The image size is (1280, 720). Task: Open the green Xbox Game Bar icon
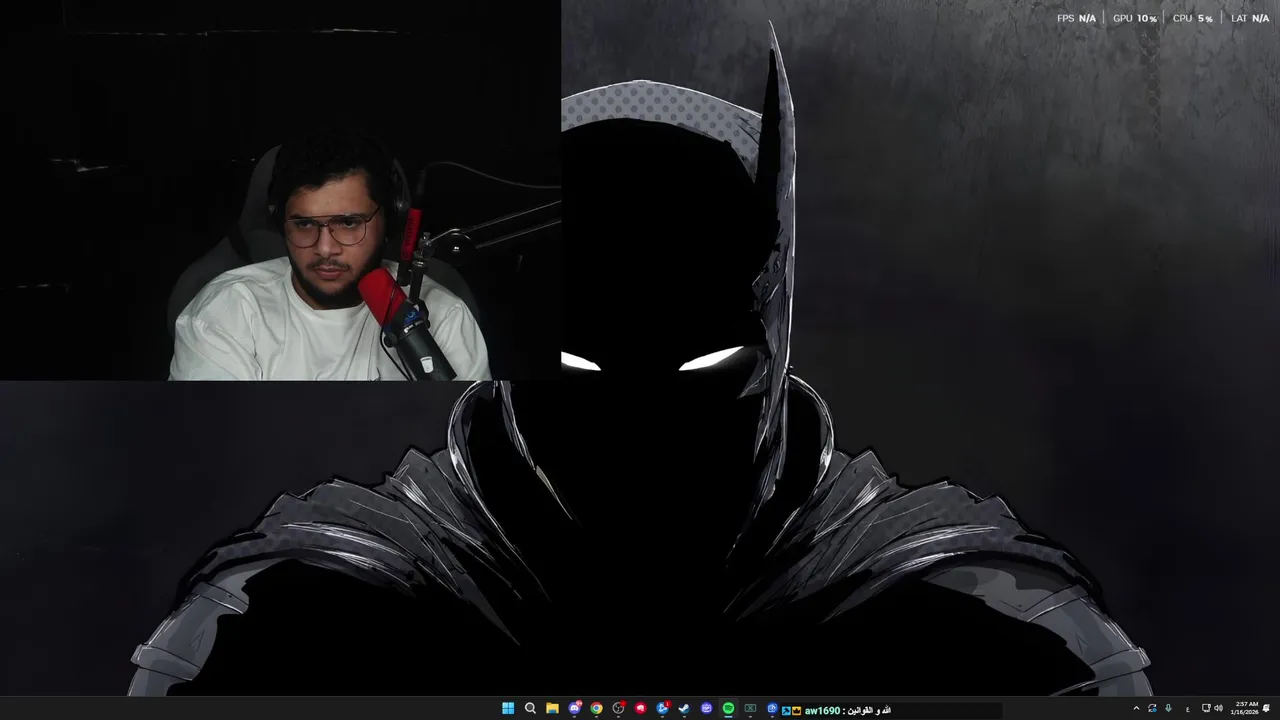click(750, 708)
